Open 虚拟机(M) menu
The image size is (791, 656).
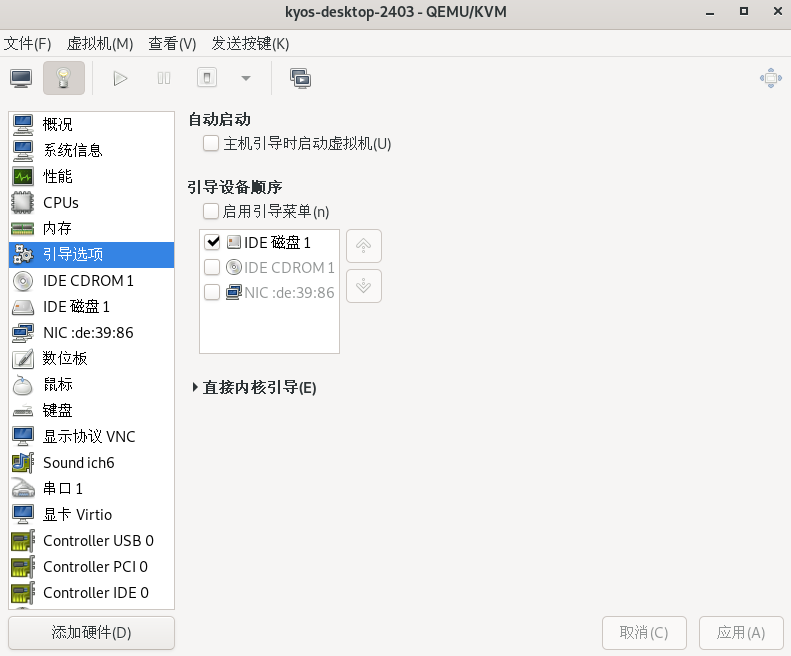[x=100, y=44]
